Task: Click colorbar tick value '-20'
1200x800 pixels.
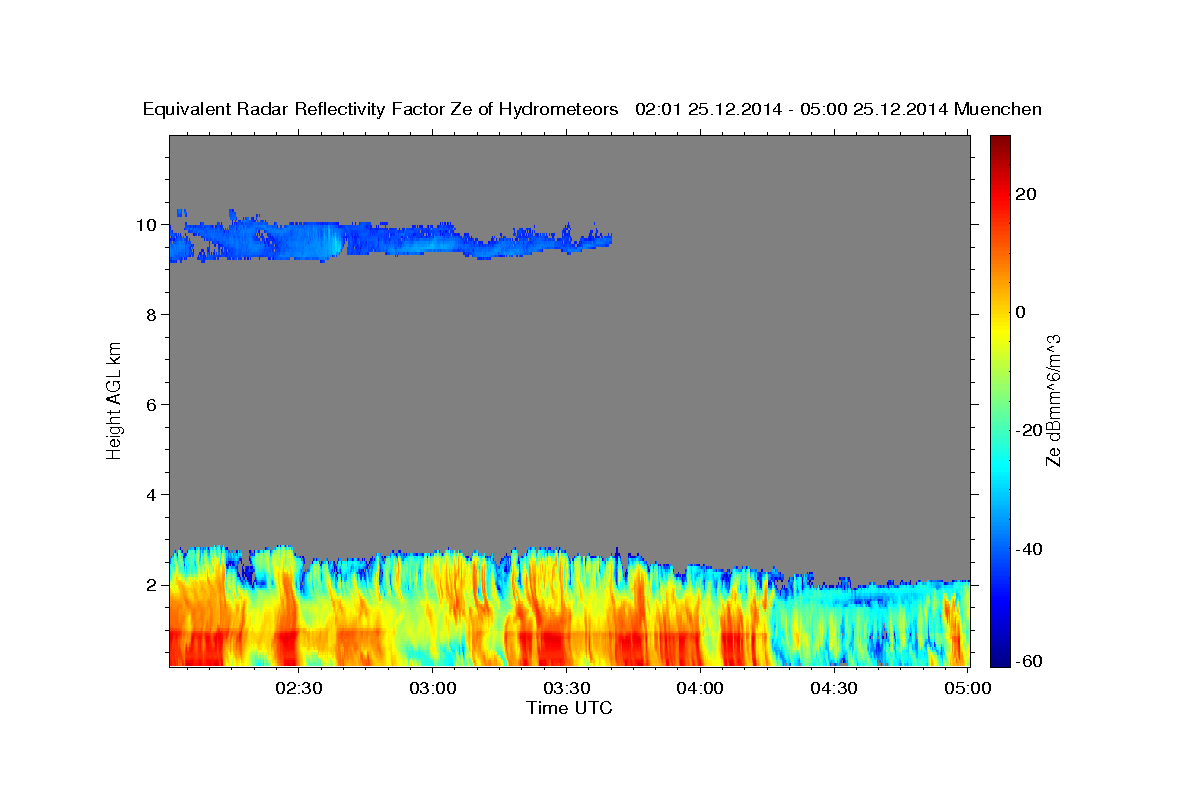Action: [x=1027, y=430]
